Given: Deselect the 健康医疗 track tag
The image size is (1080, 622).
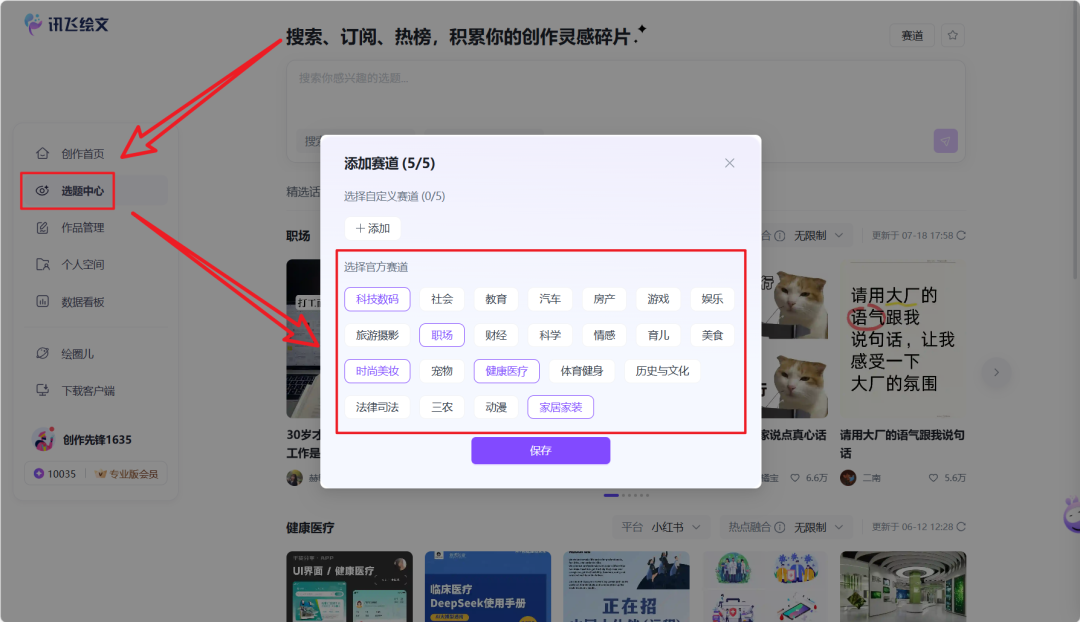Looking at the screenshot, I should point(507,371).
